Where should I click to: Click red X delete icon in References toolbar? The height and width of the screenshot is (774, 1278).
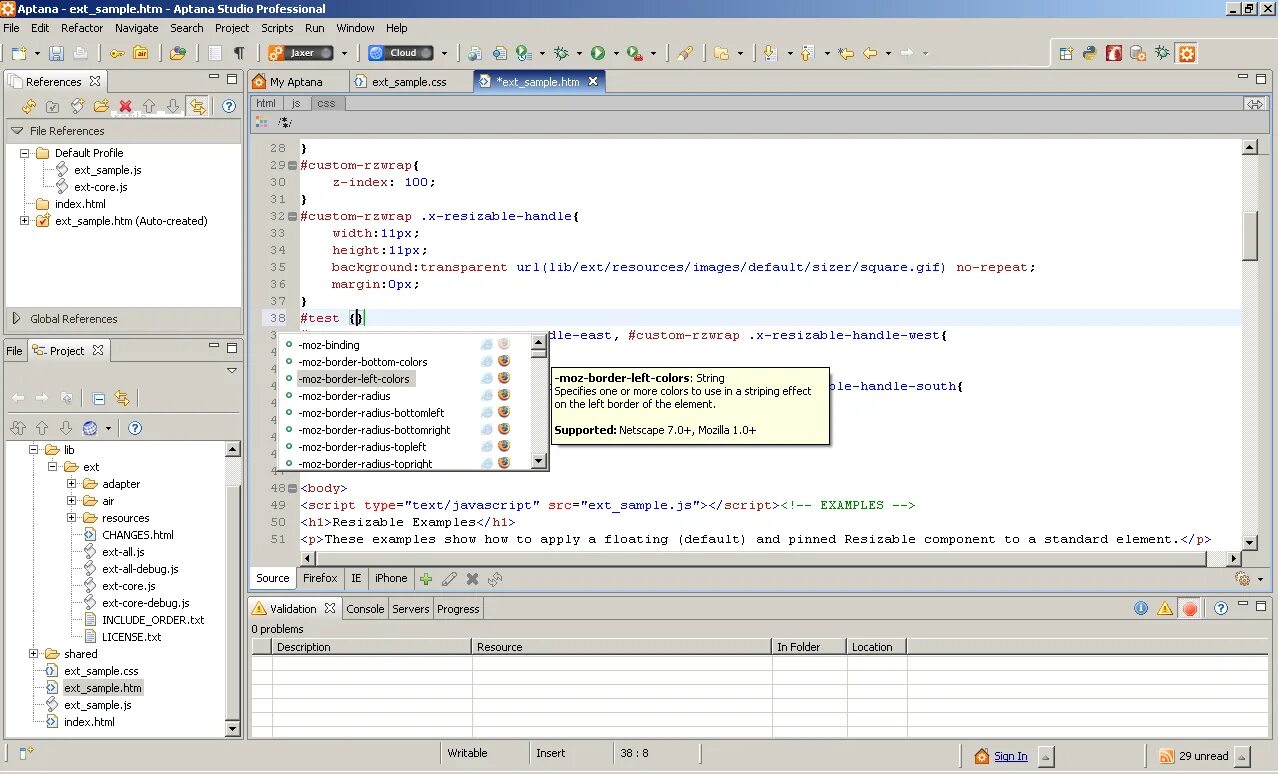coord(125,106)
